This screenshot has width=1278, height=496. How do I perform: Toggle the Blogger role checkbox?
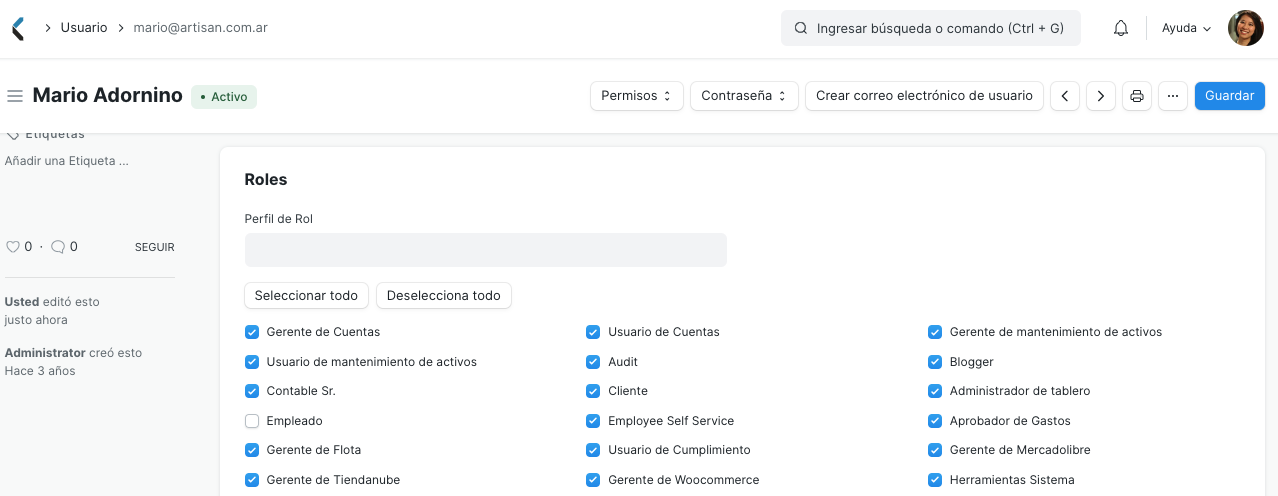[935, 362]
